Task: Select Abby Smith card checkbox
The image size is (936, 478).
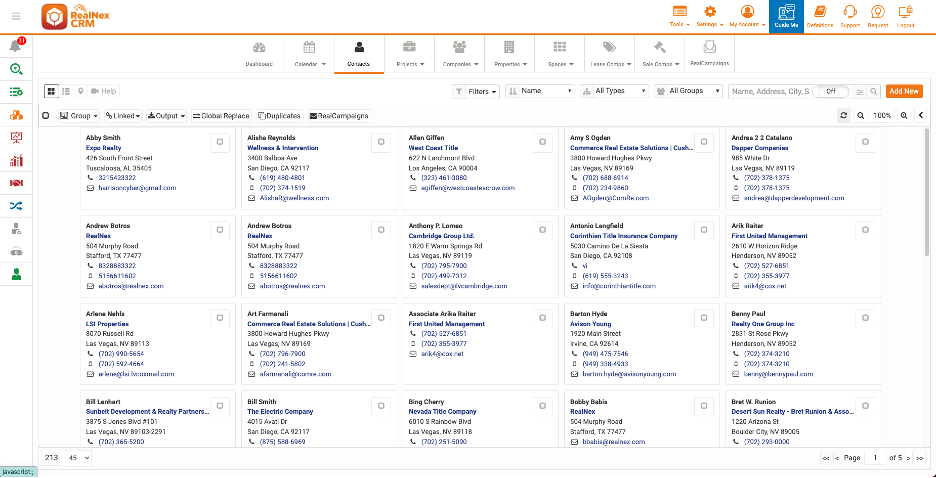Action: pyautogui.click(x=220, y=142)
